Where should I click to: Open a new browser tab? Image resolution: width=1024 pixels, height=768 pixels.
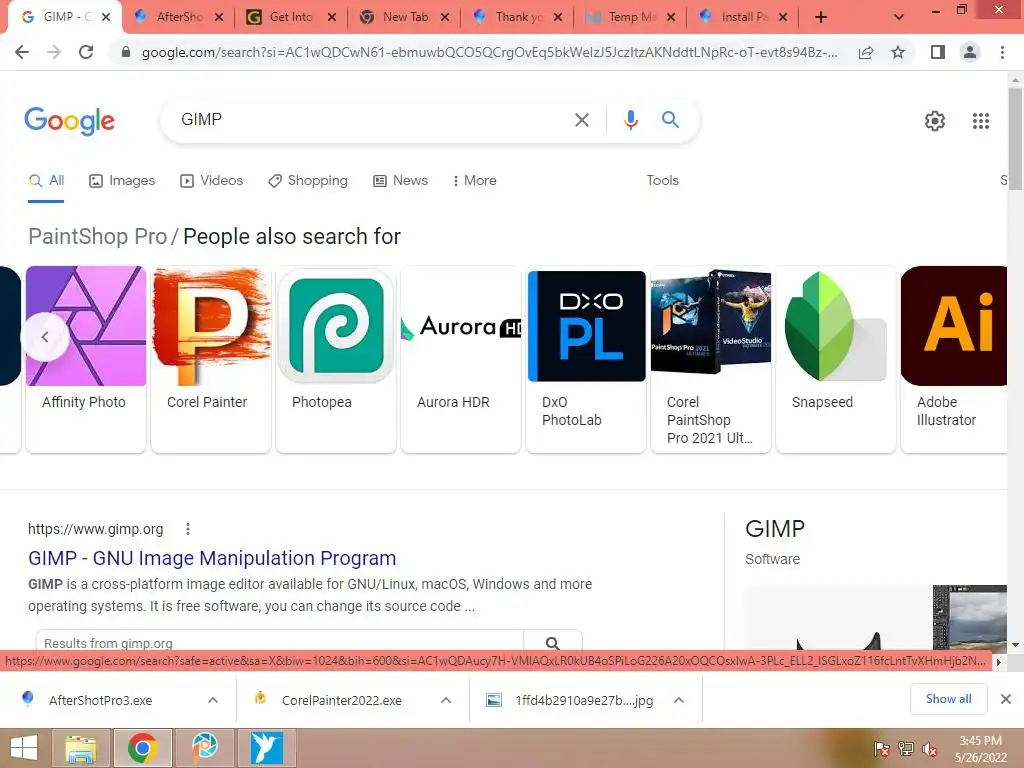(x=821, y=17)
